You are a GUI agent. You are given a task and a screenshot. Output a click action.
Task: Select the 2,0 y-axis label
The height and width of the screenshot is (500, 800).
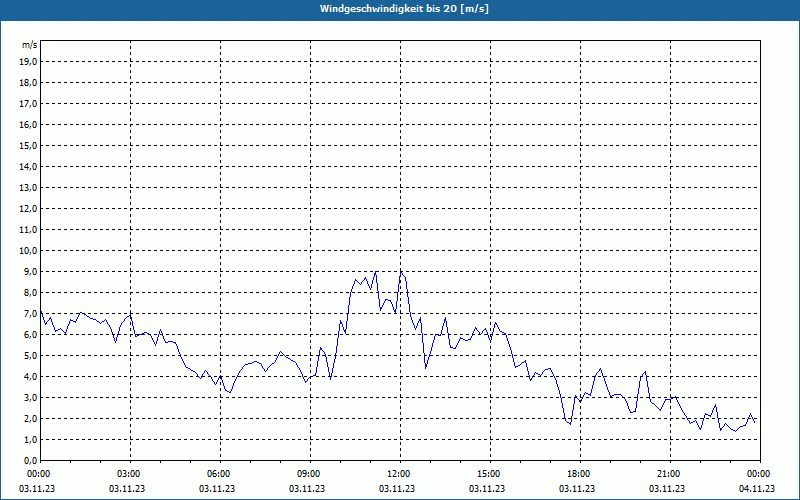click(x=30, y=418)
